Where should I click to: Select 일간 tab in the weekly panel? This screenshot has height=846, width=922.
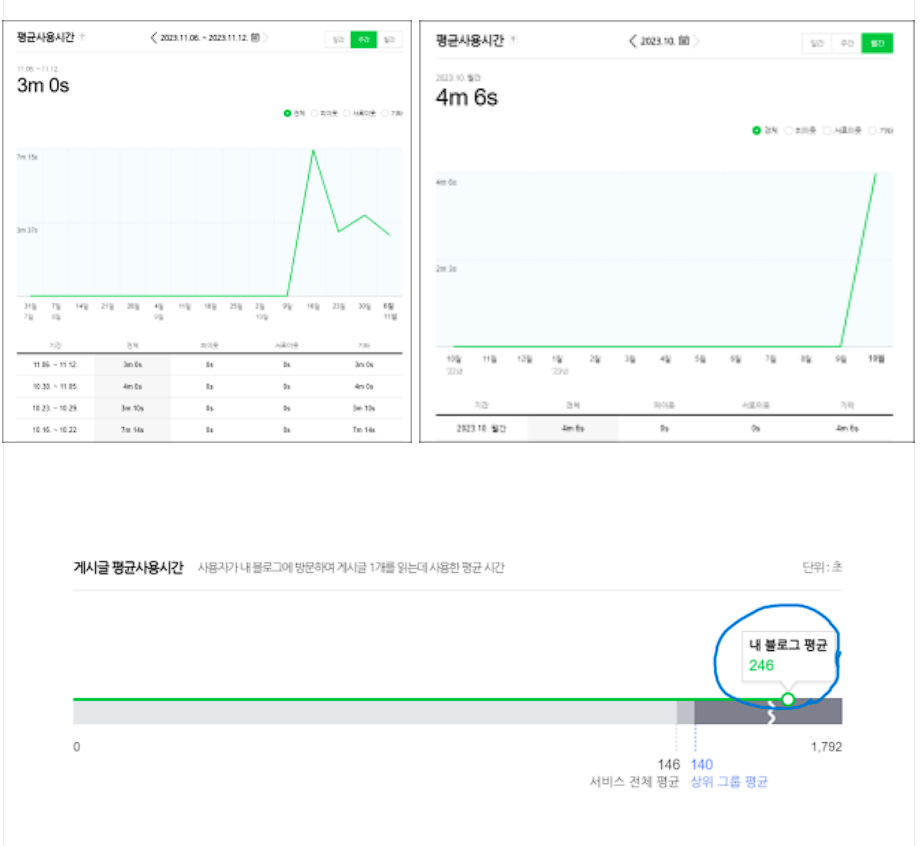tap(338, 39)
